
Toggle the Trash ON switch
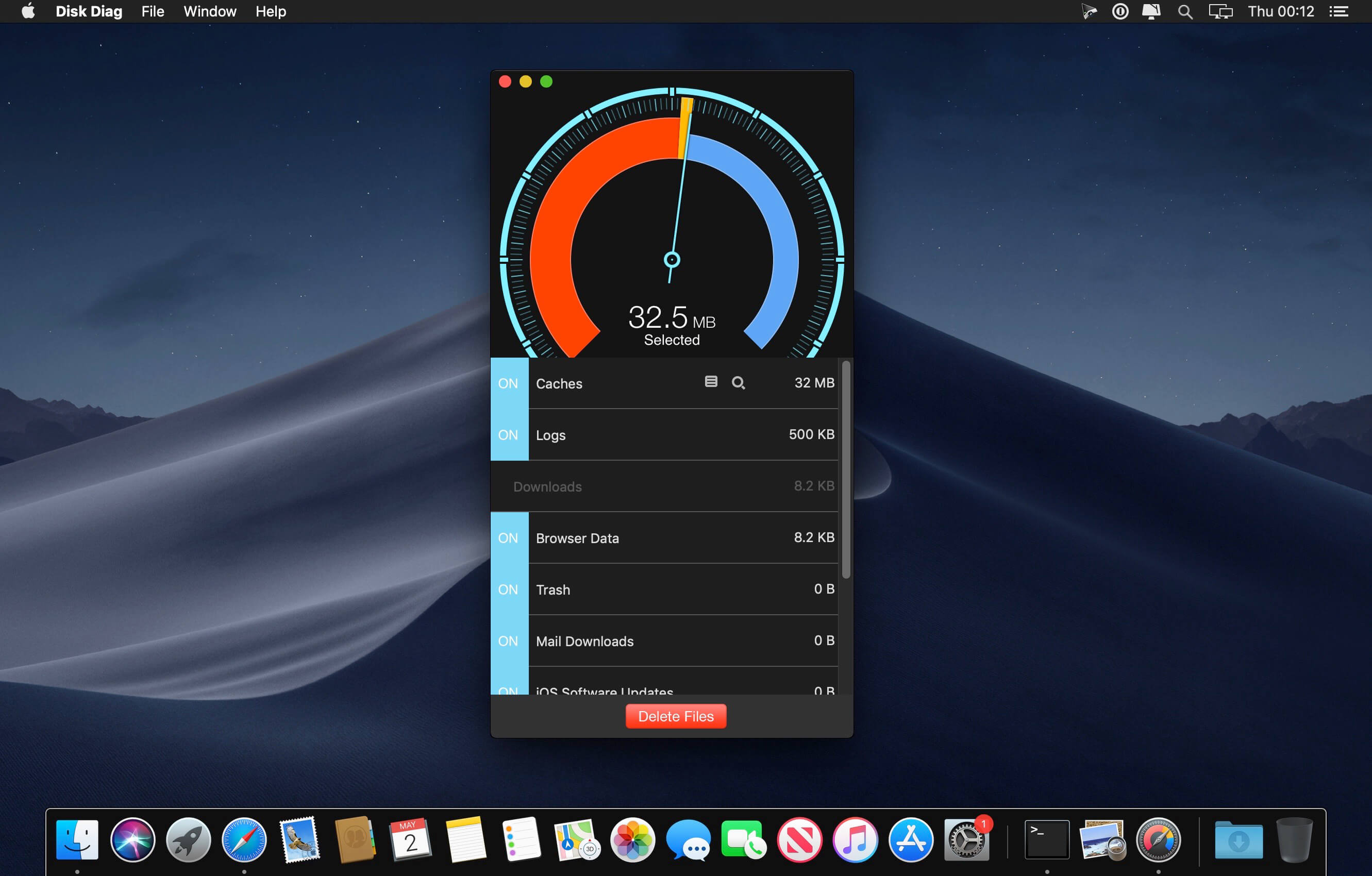[x=509, y=589]
